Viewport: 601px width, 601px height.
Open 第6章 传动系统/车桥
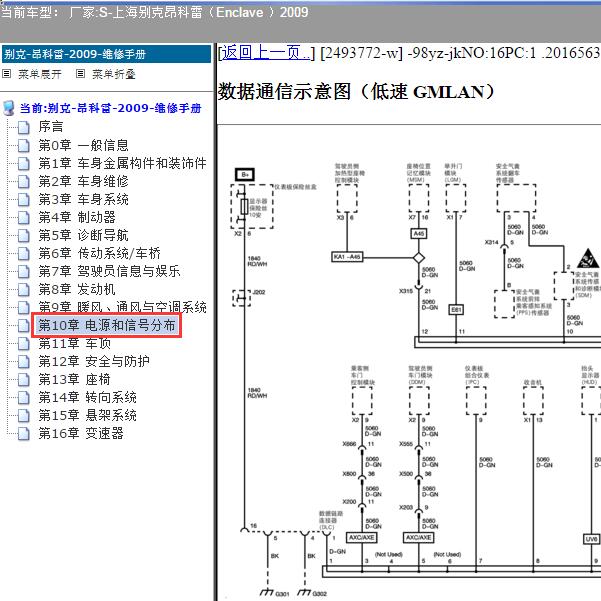99,253
